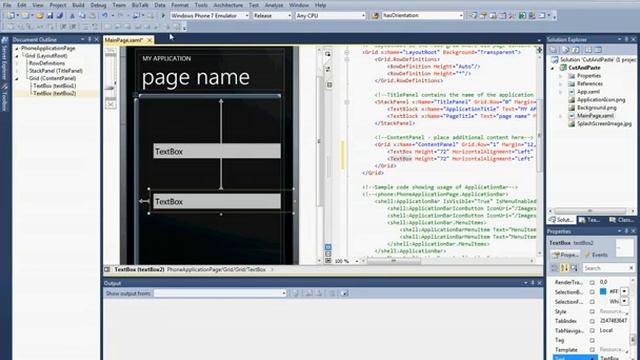
Task: Toggle Style property marker square
Action: pyautogui.click(x=592, y=311)
